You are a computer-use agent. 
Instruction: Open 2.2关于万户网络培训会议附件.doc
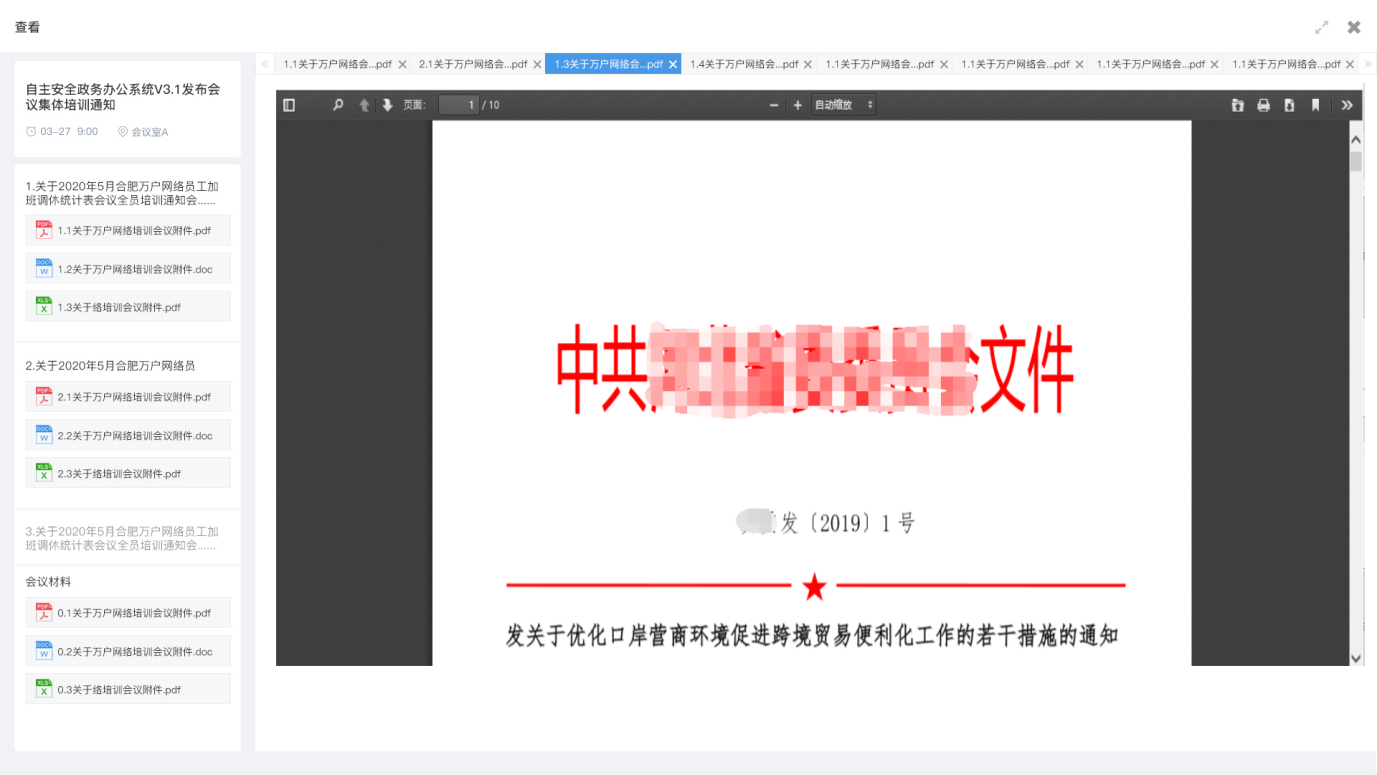(x=128, y=435)
